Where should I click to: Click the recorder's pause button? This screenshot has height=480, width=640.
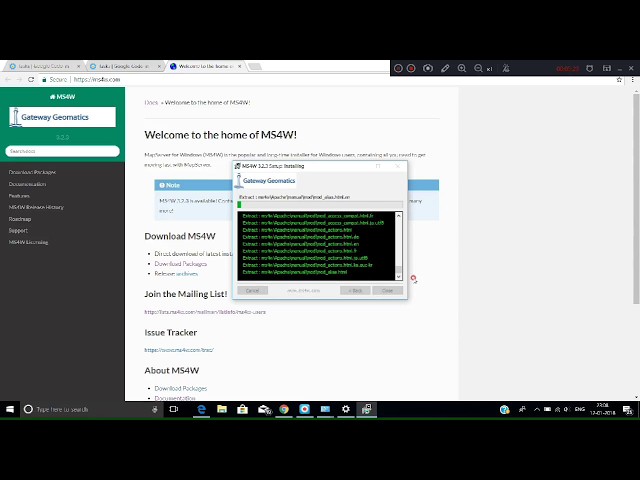pyautogui.click(x=398, y=69)
